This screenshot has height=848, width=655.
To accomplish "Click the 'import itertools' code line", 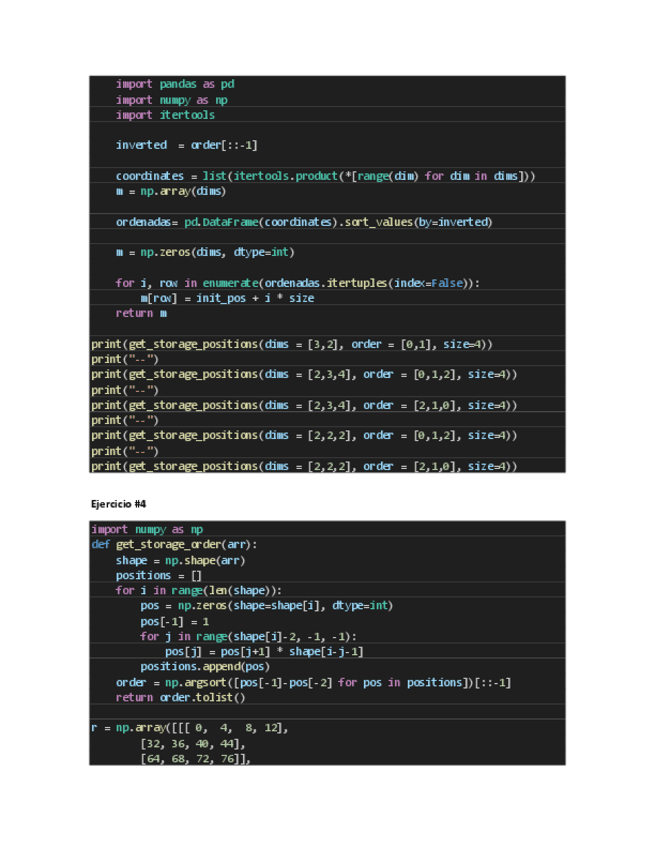I will click(x=165, y=115).
